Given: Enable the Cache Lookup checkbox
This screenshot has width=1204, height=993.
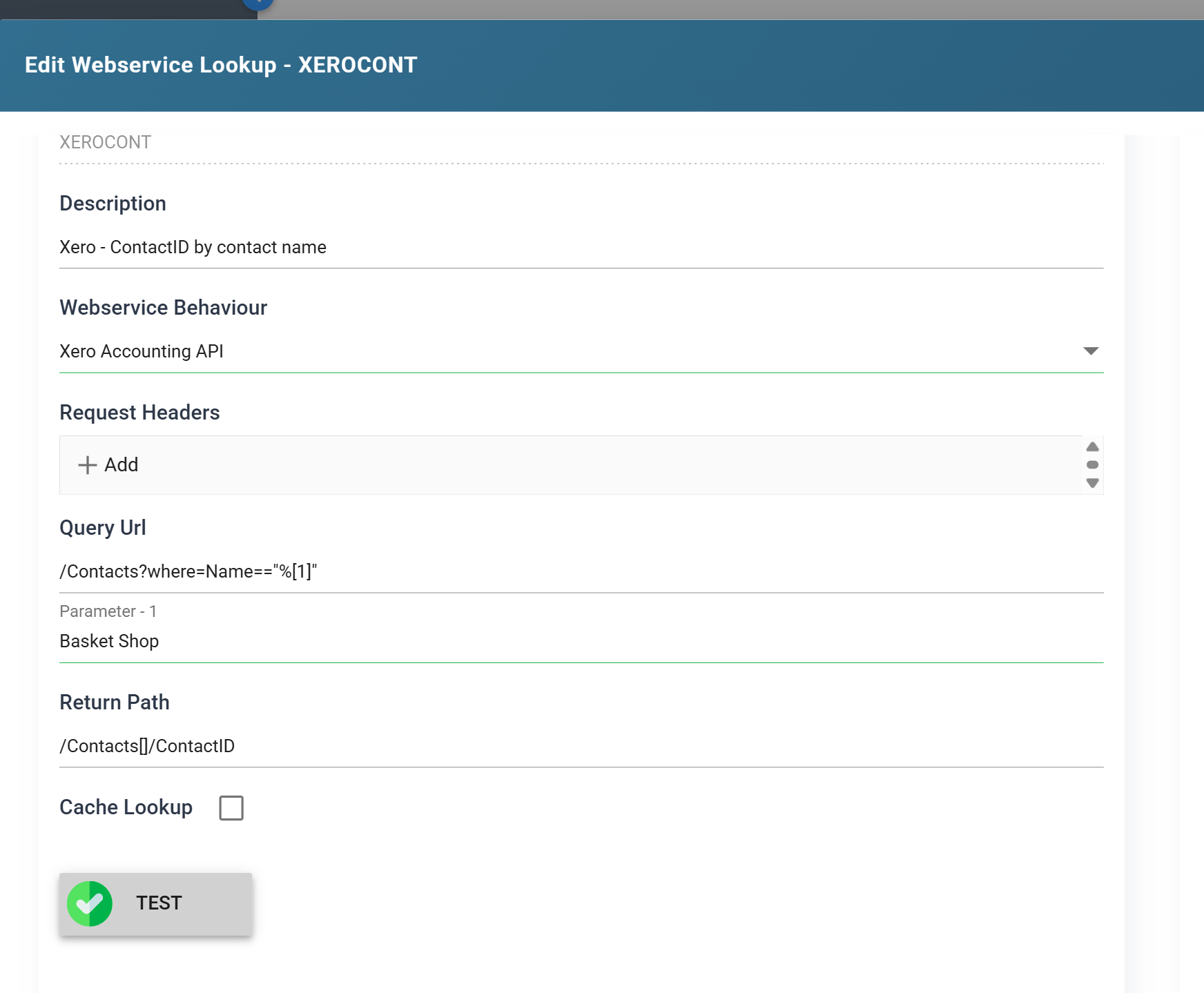Looking at the screenshot, I should coord(231,808).
